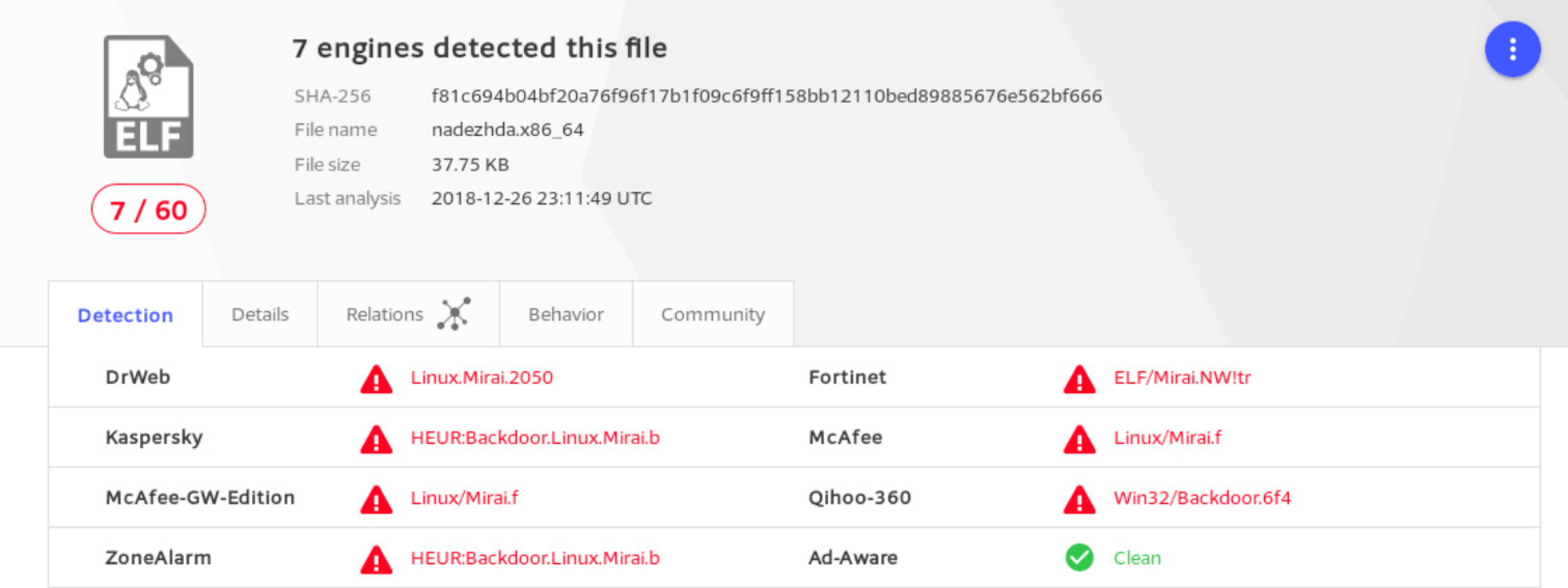Switch to the Community tab

pos(712,314)
